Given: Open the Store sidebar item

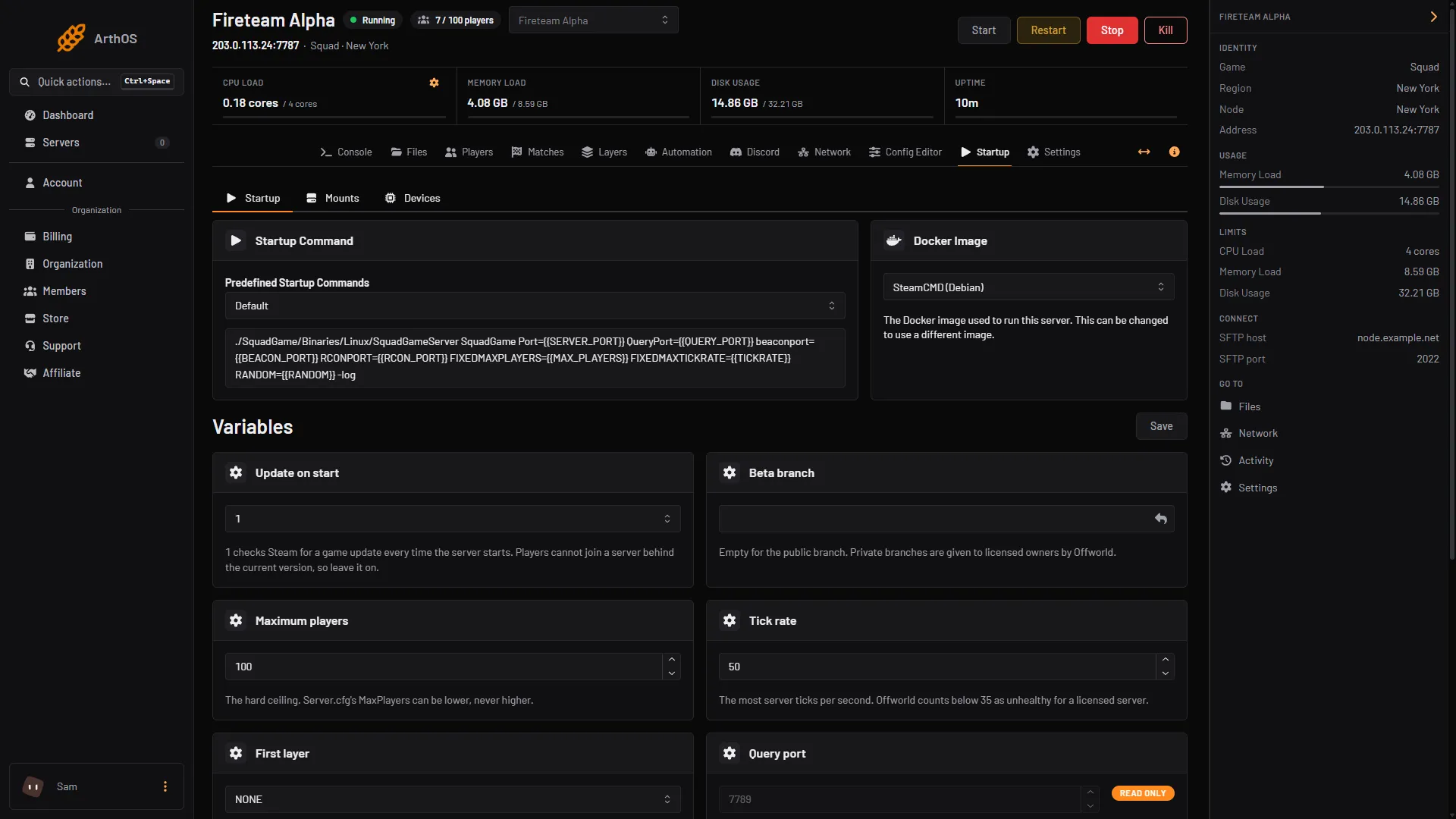Looking at the screenshot, I should (96, 318).
